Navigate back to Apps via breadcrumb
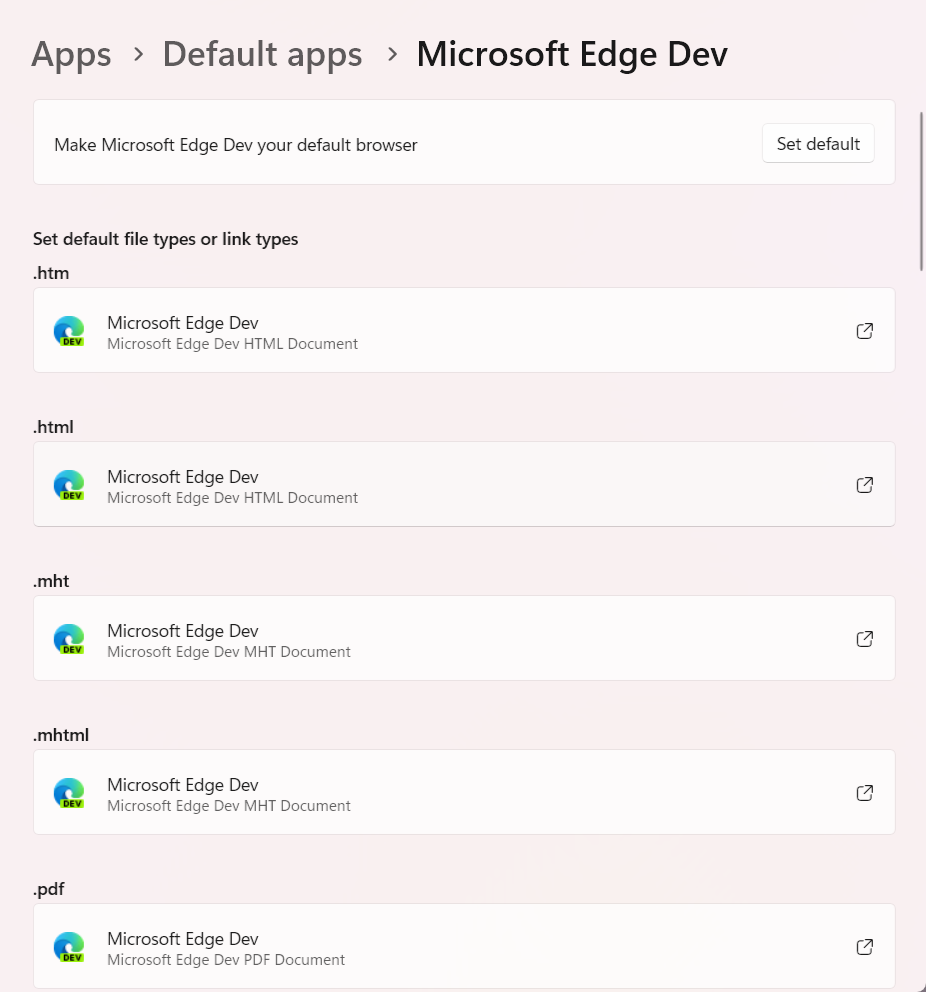Screen dimensions: 926x992 coord(70,55)
